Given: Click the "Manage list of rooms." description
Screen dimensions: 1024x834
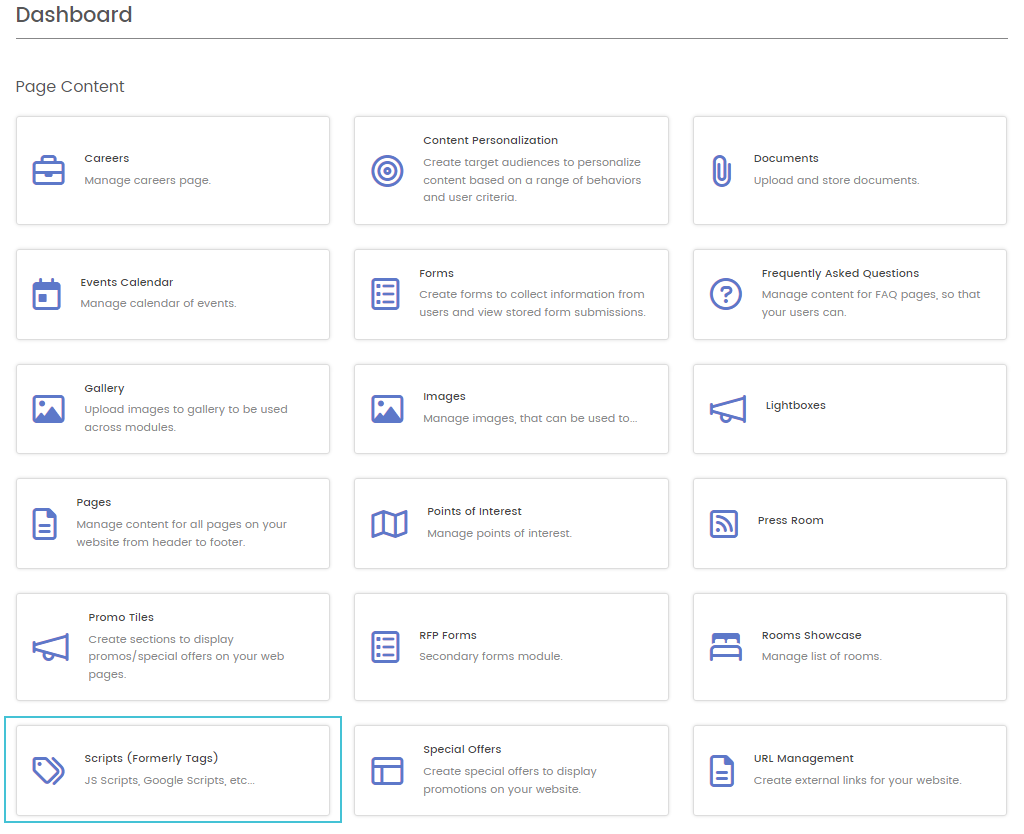Looking at the screenshot, I should [x=821, y=656].
